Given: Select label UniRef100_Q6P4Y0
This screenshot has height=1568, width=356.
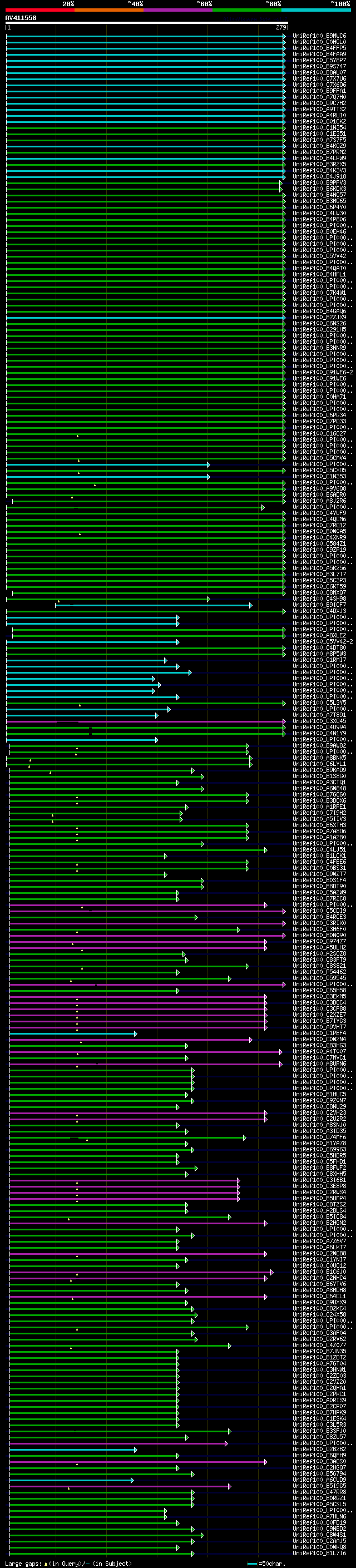Looking at the screenshot, I should pyautogui.click(x=319, y=207).
